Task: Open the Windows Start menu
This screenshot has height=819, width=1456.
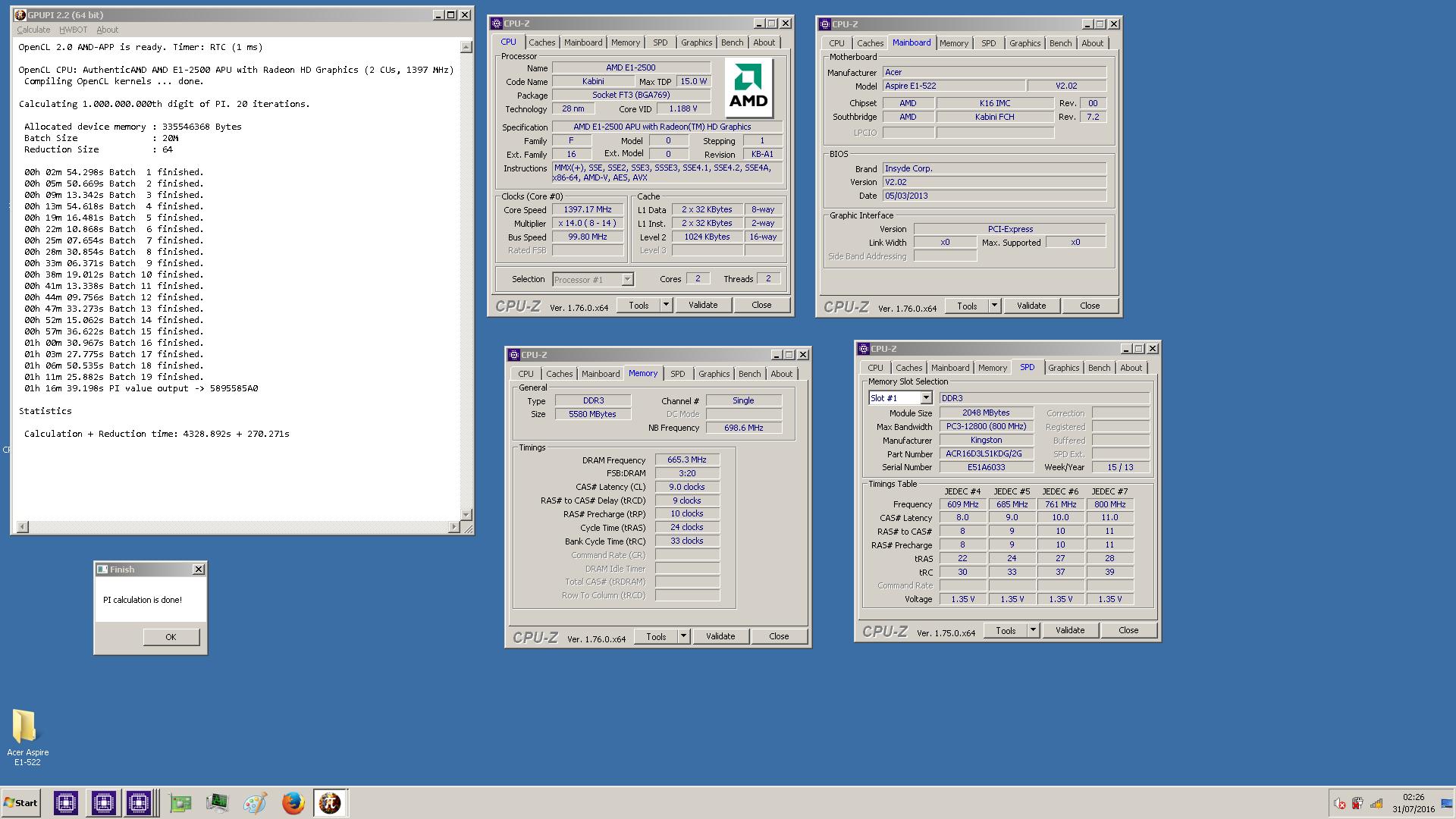Action: 20,803
